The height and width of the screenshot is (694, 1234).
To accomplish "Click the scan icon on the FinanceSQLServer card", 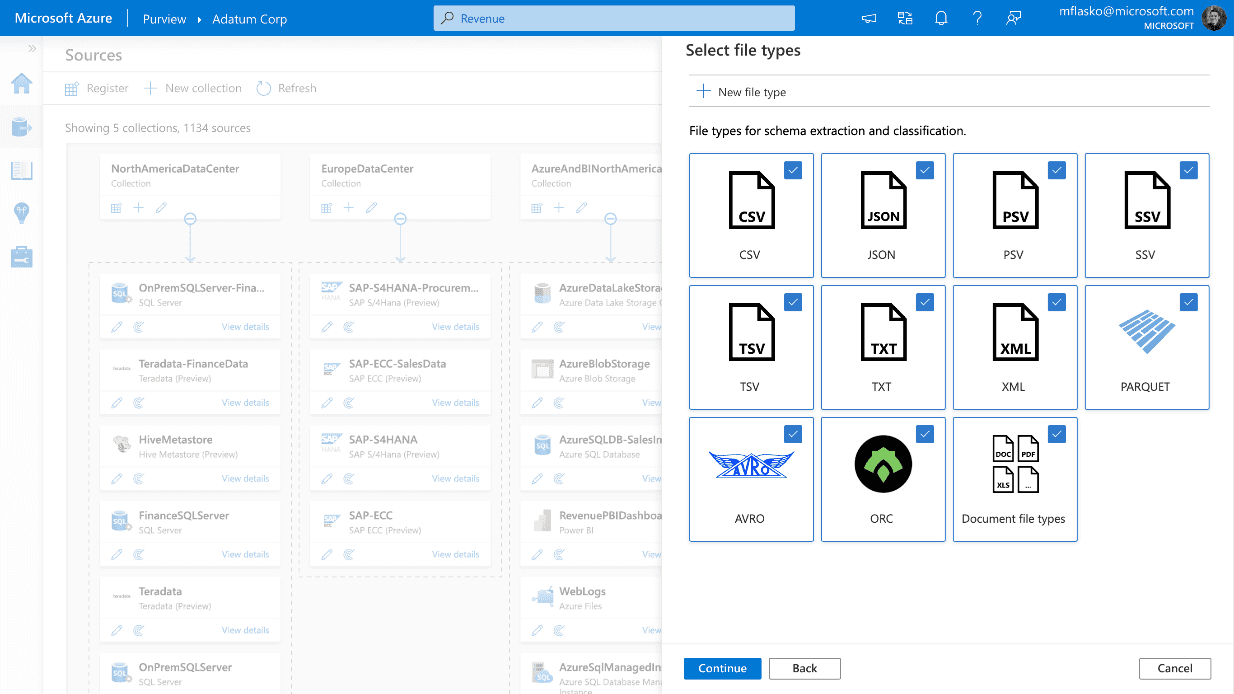I will (139, 554).
